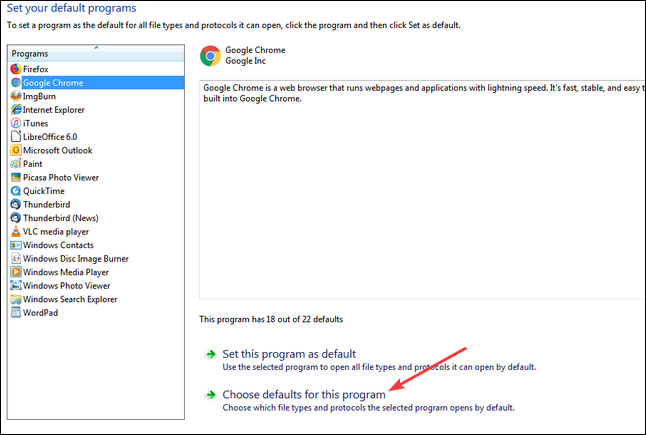The width and height of the screenshot is (646, 435).
Task: Select Windows Disc Image Burner entry
Action: (x=76, y=259)
